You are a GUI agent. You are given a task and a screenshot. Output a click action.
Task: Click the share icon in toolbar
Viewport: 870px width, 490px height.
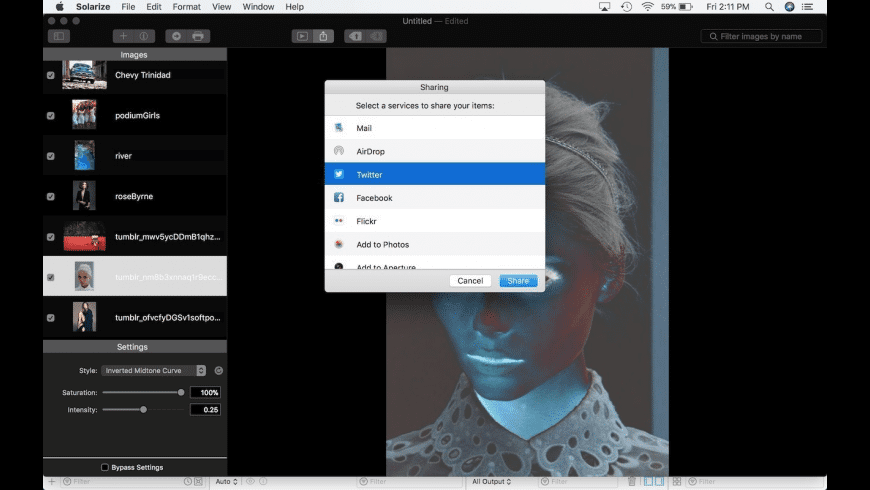324,36
